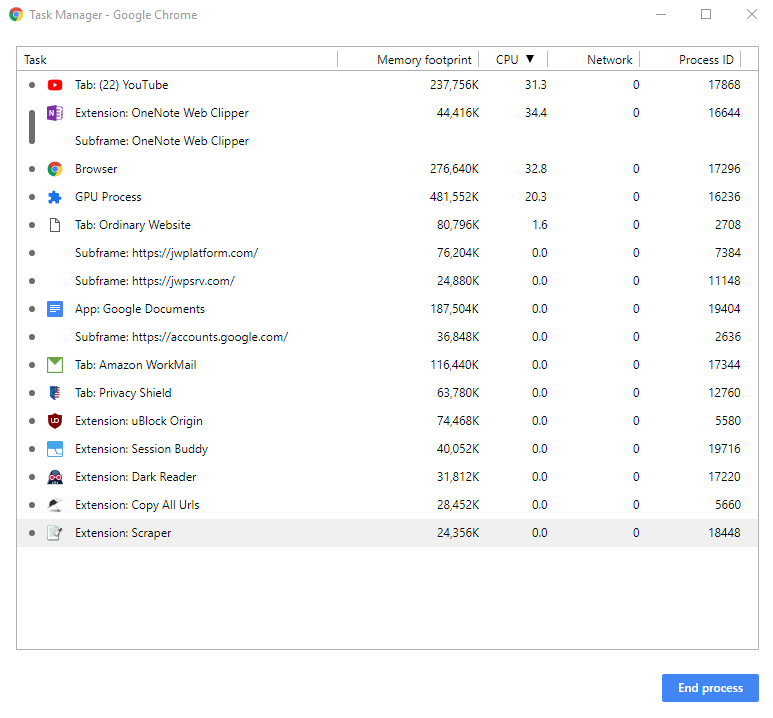Click CPU value 1.6
Screen dimensions: 773x718
pyautogui.click(x=539, y=225)
